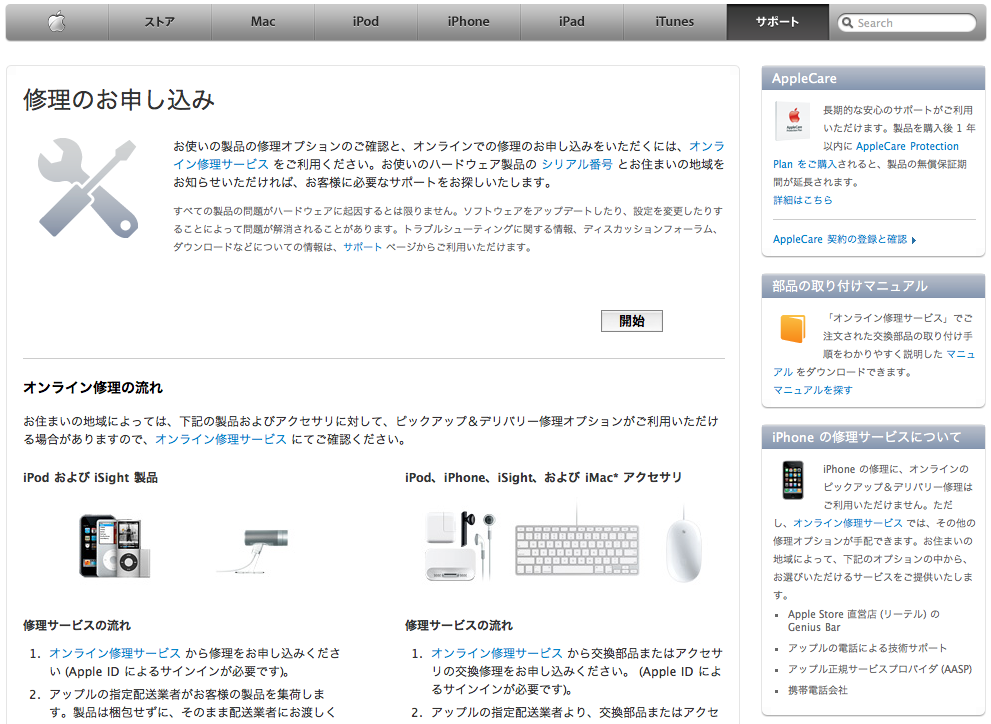The height and width of the screenshot is (724, 991).
Task: Open the シリアル番号 link
Action: (577, 164)
